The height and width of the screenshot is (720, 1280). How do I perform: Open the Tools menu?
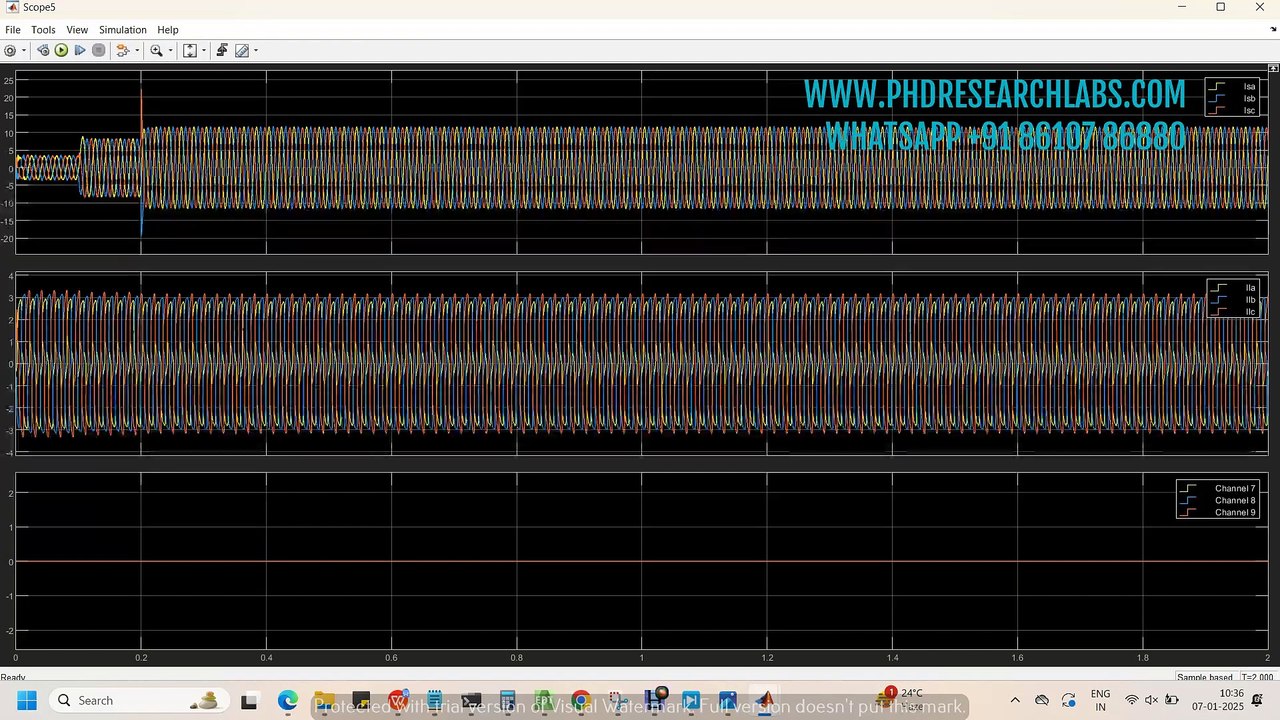(43, 30)
